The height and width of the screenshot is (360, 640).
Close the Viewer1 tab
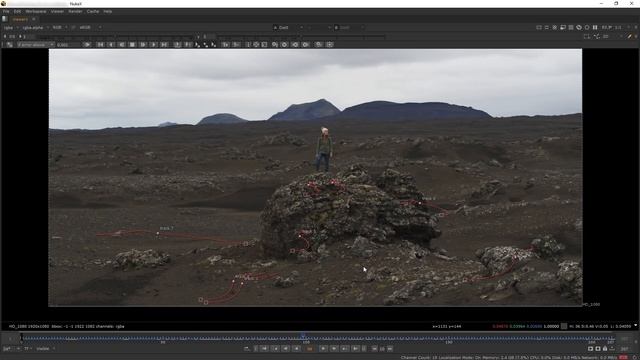pos(33,19)
